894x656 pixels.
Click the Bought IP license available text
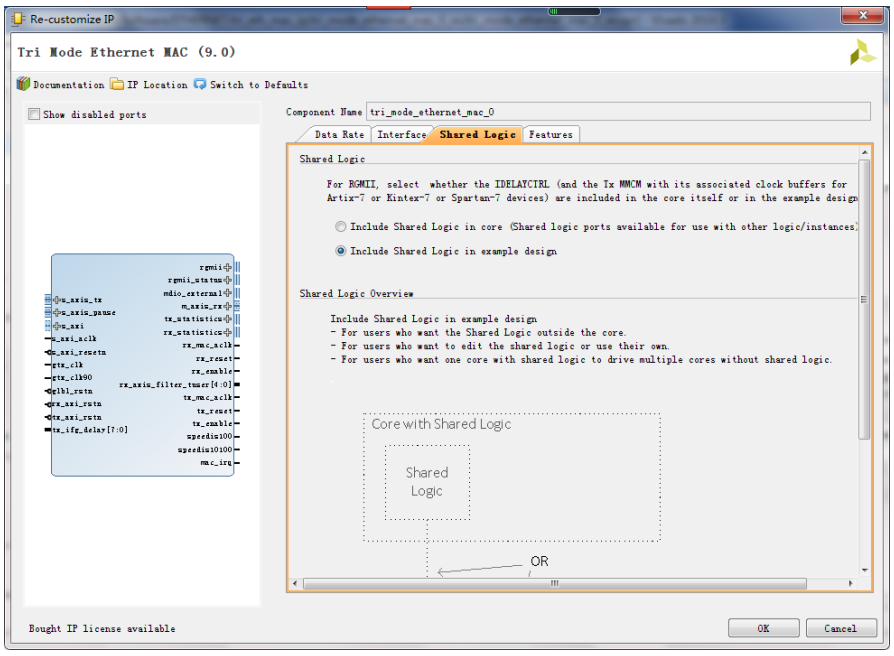coord(102,628)
